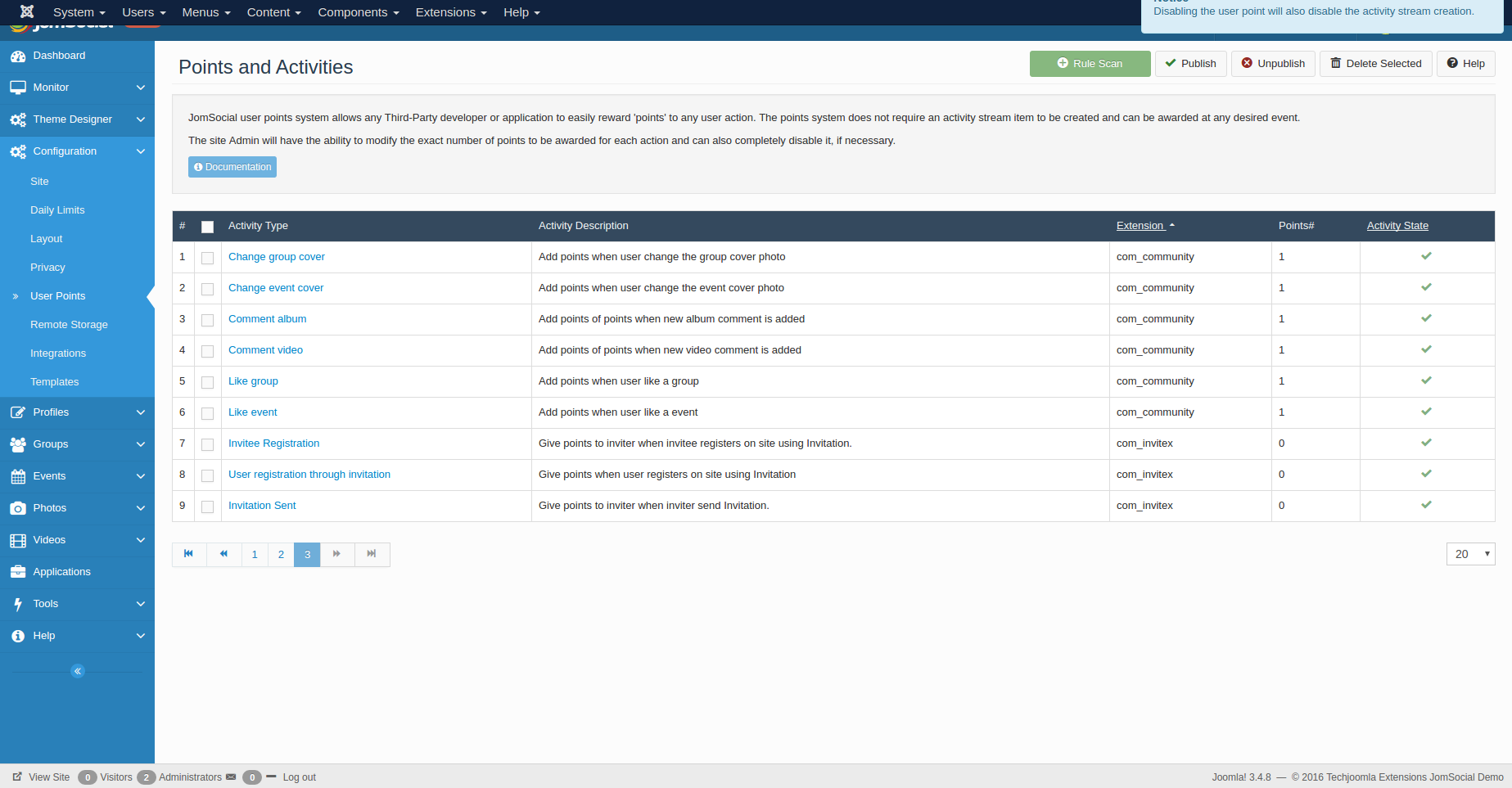This screenshot has width=1512, height=788.
Task: Tick checkbox for Comment video row
Action: click(208, 351)
